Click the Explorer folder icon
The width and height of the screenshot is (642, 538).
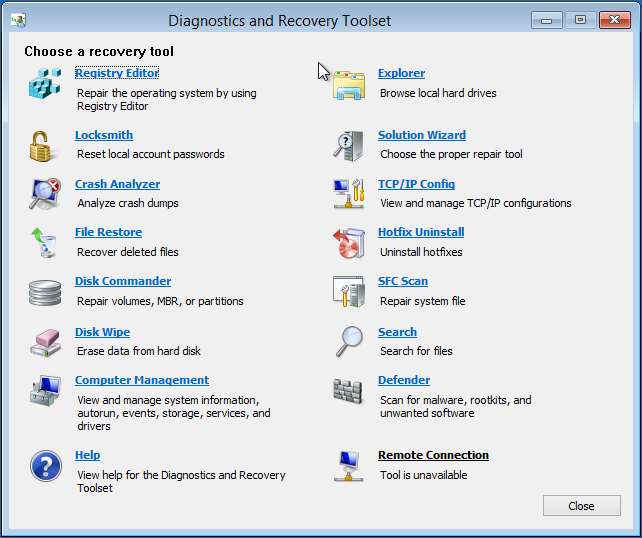click(349, 84)
